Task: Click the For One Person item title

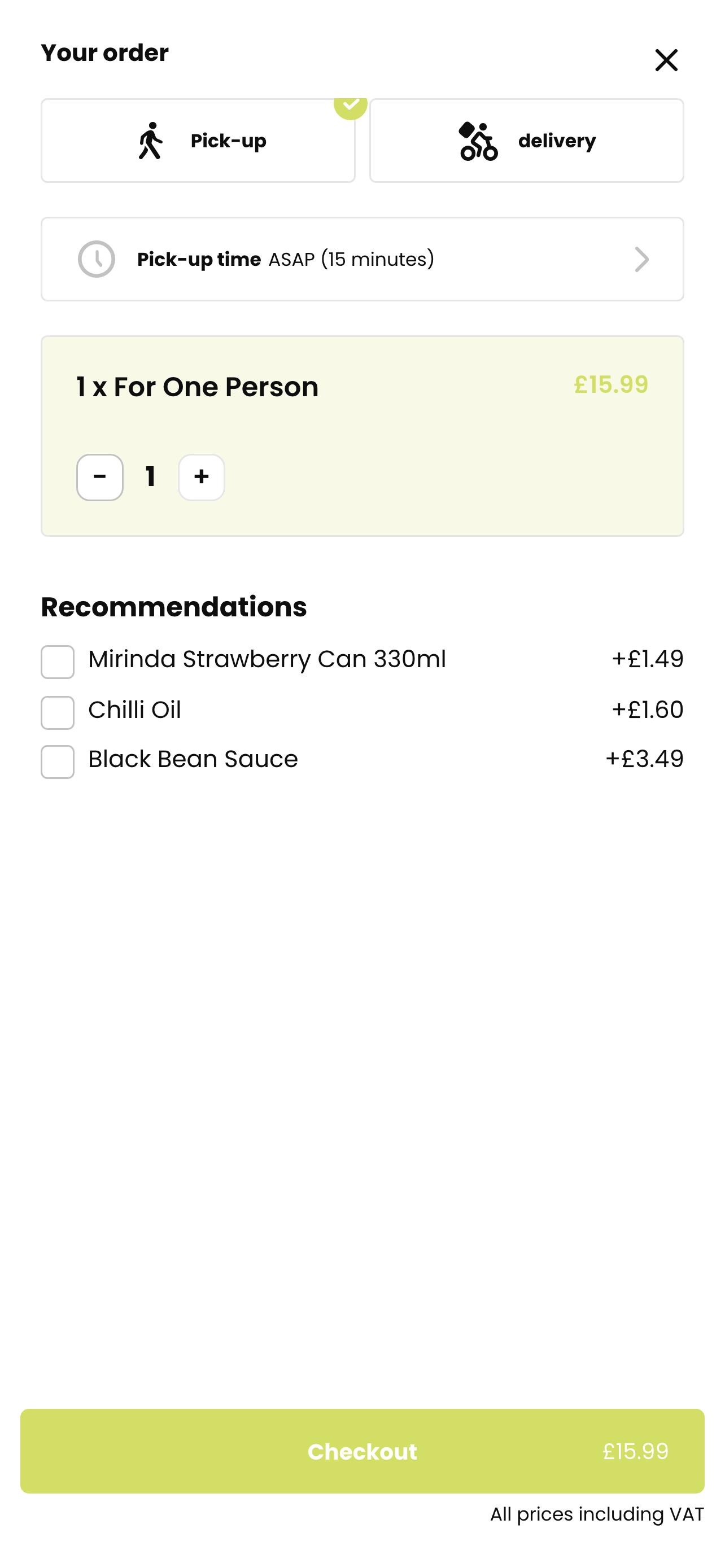Action: click(x=197, y=387)
